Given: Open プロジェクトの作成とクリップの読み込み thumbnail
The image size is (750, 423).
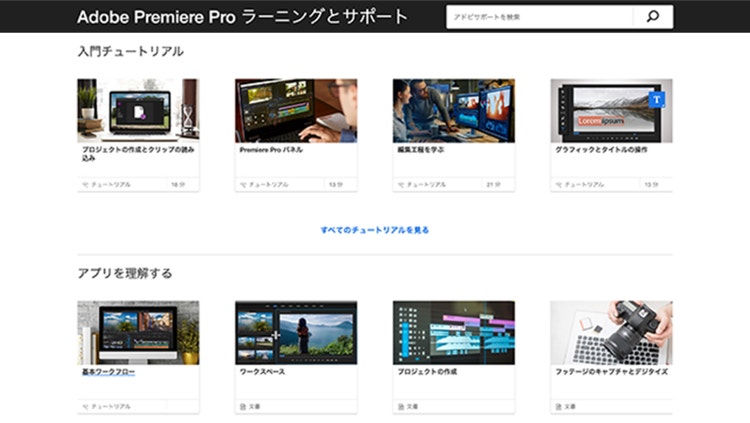Looking at the screenshot, I should 138,111.
